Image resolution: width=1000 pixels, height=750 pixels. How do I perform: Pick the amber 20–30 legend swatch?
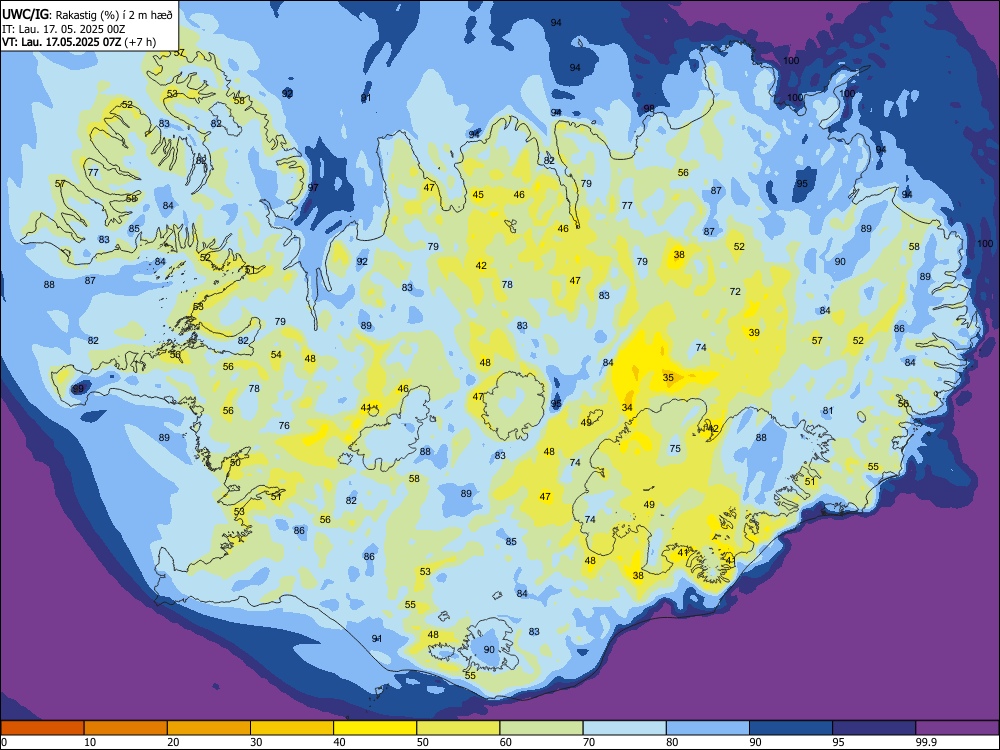[209, 728]
